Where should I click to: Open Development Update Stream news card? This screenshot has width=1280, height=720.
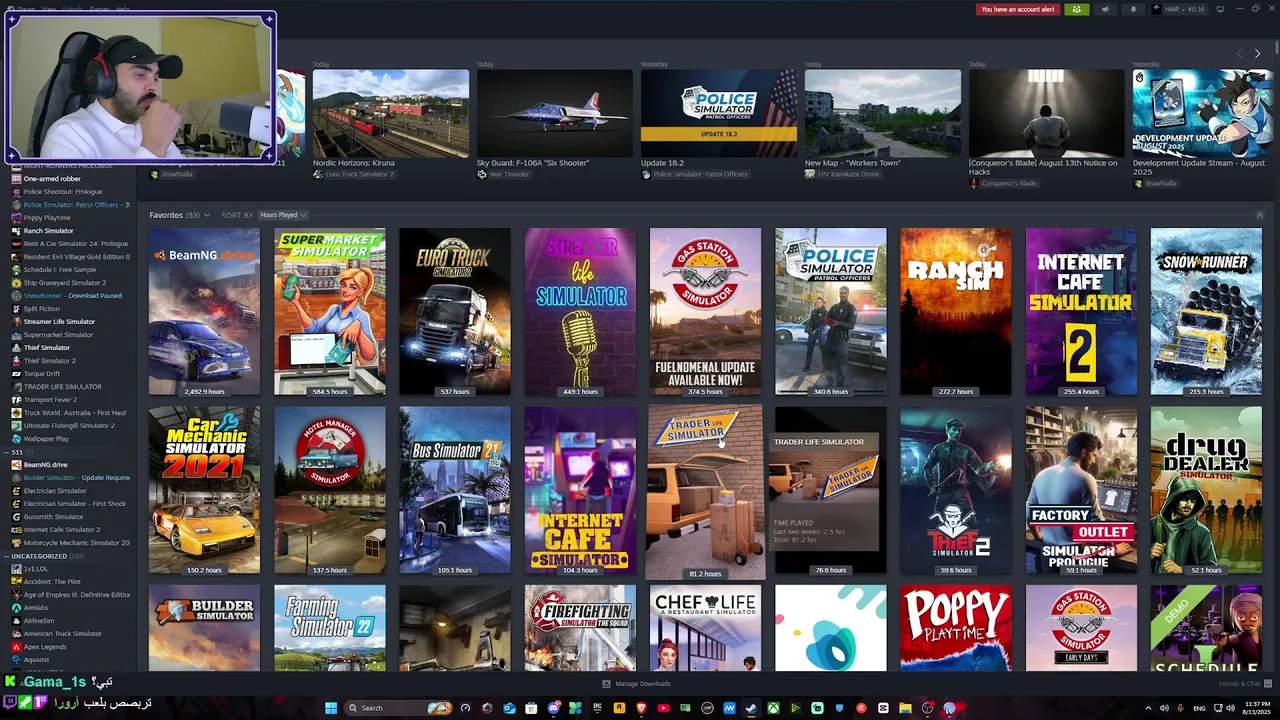(1203, 113)
